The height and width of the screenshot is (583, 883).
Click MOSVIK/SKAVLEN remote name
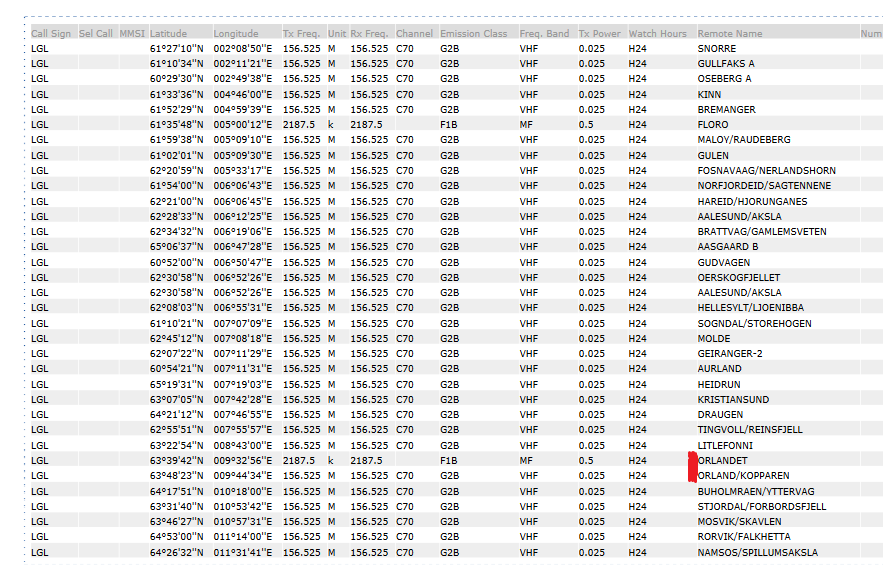click(739, 521)
